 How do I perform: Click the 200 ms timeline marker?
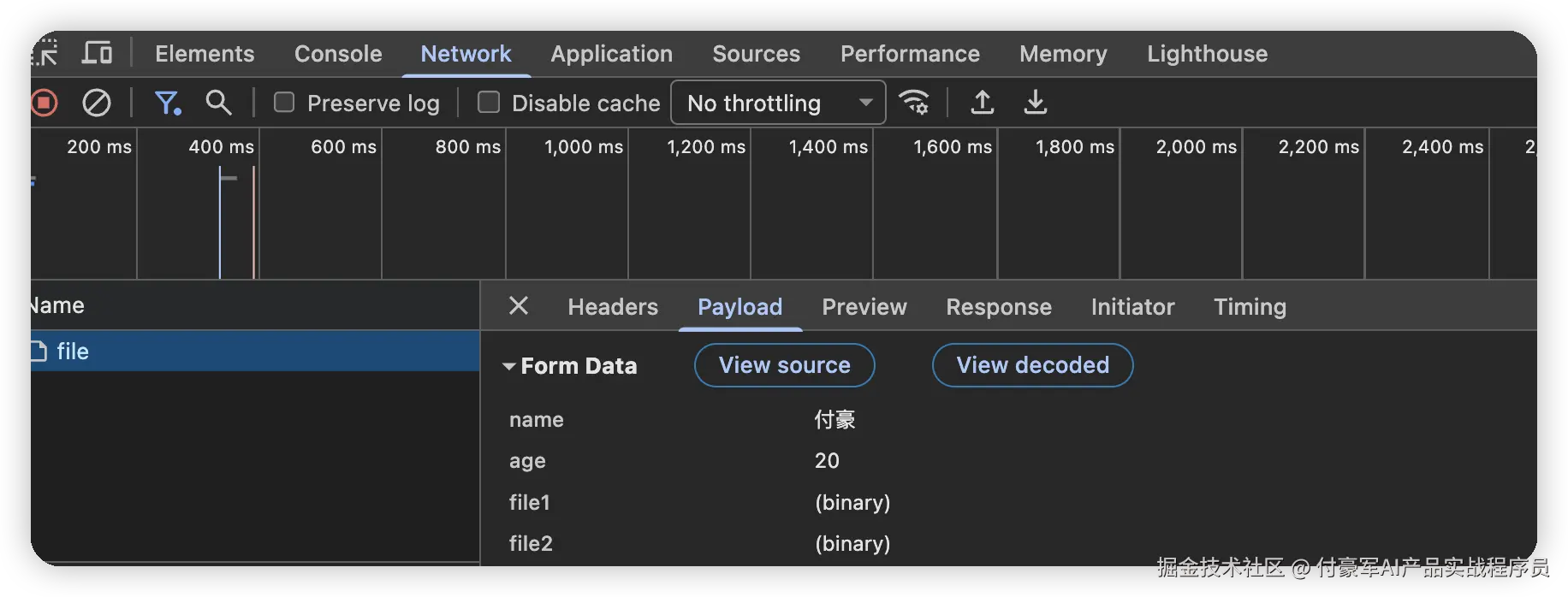(99, 146)
